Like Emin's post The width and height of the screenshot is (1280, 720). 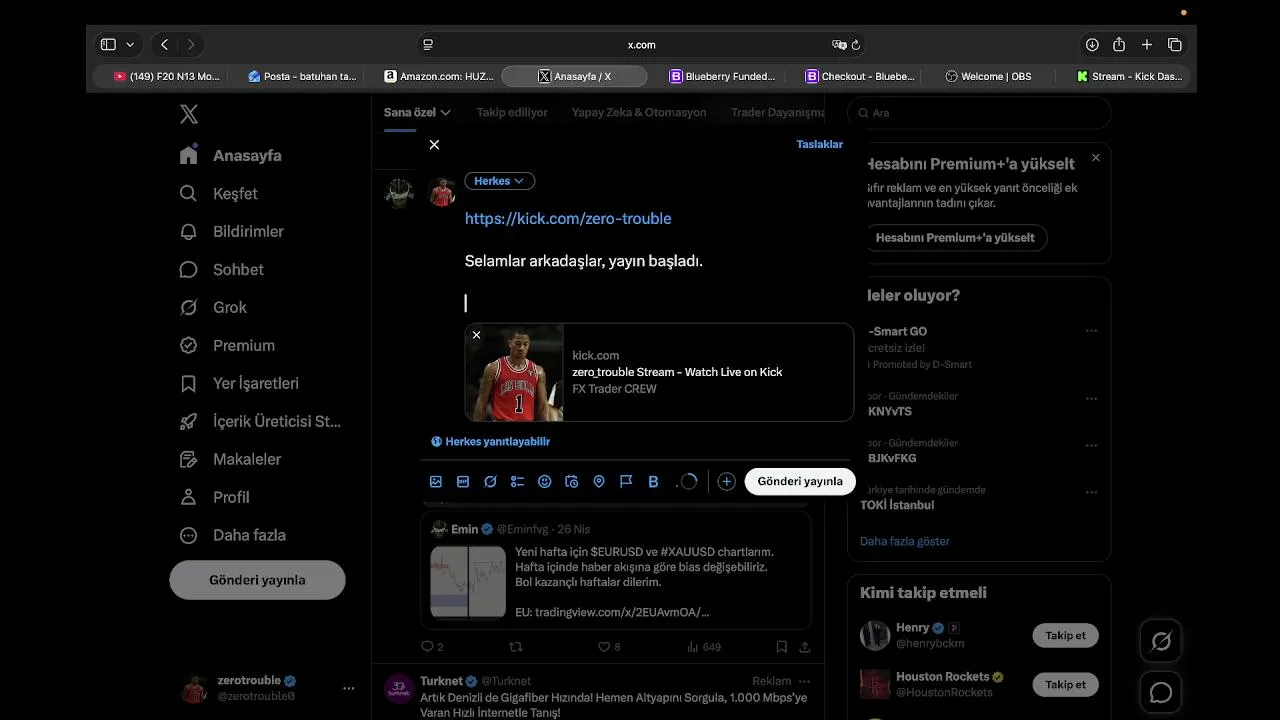tap(608, 647)
